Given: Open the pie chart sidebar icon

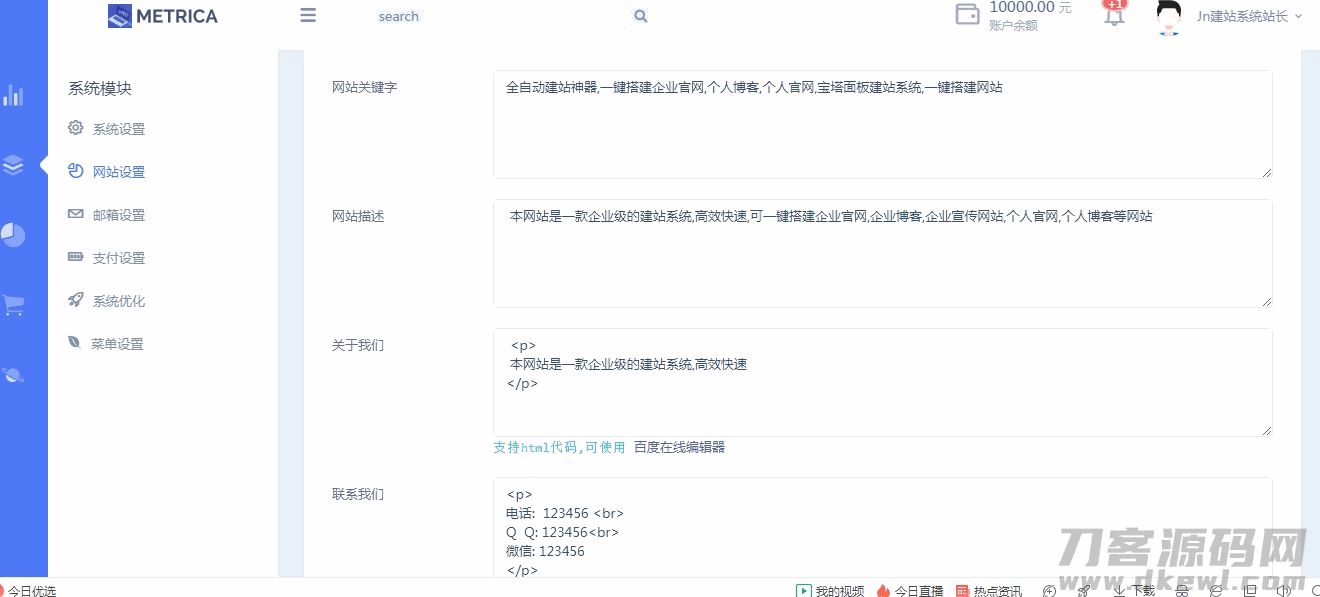Looking at the screenshot, I should (13, 235).
